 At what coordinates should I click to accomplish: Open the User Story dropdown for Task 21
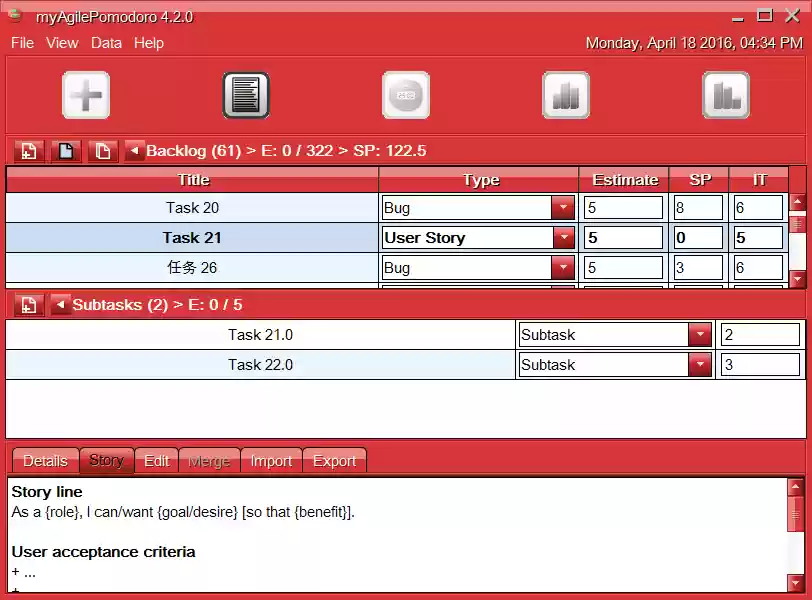coord(564,237)
